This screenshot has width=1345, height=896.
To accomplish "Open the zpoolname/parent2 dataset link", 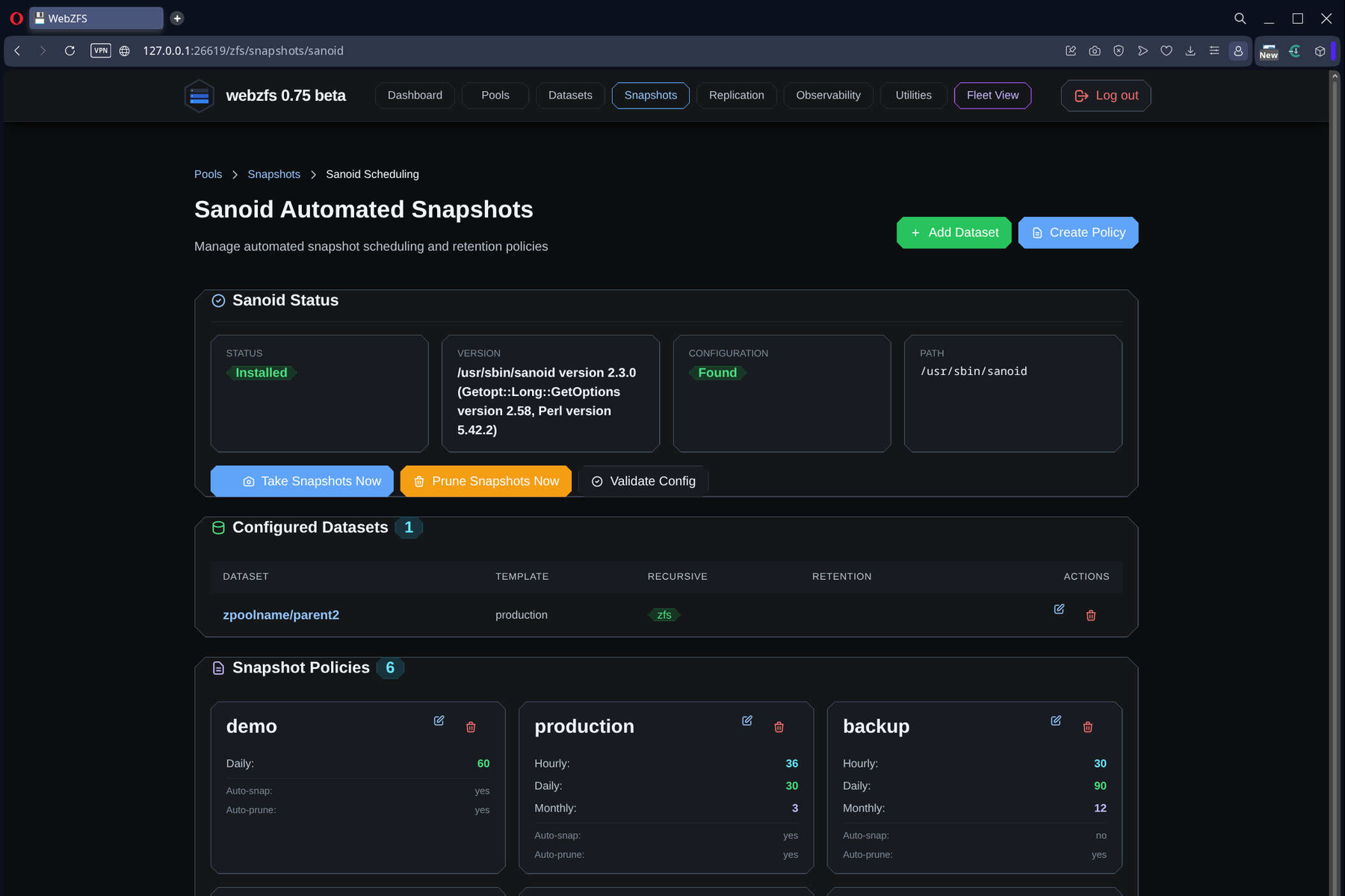I will point(281,615).
